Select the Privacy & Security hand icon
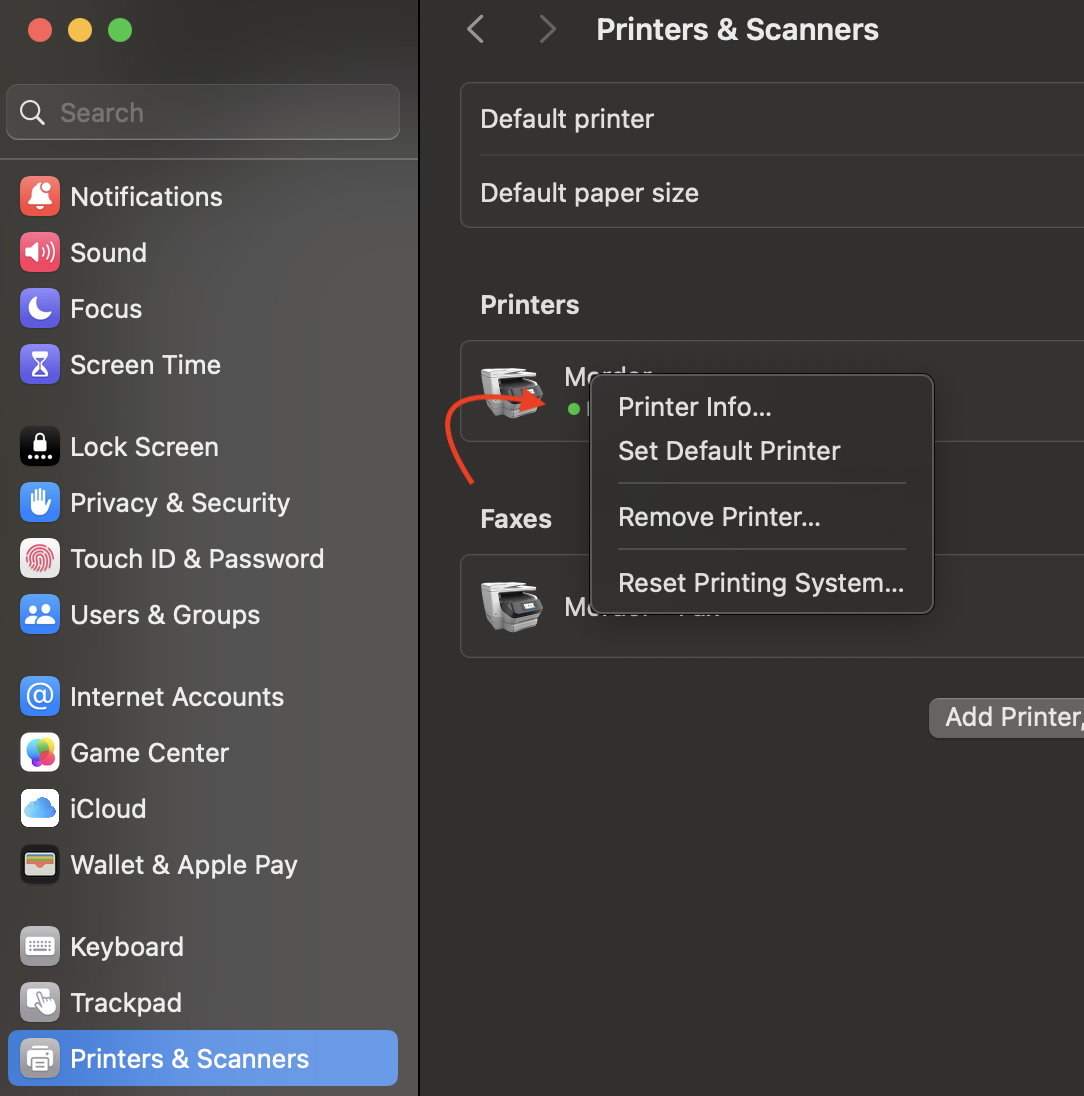 [x=40, y=502]
